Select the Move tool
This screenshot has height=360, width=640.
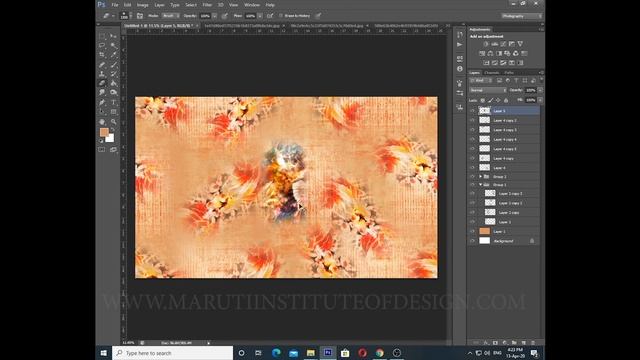(113, 36)
